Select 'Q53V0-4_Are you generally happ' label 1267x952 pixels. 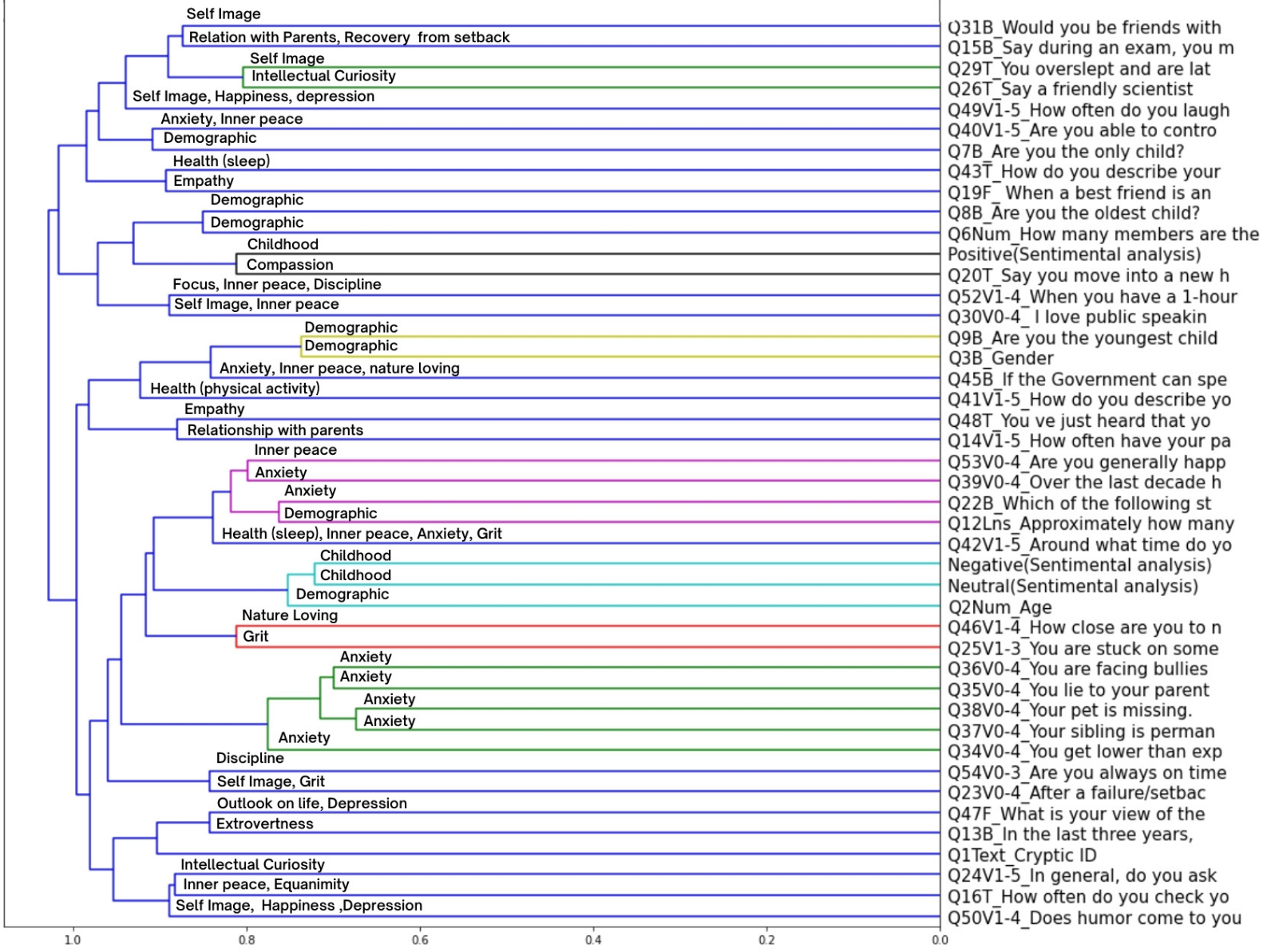[x=1086, y=462]
